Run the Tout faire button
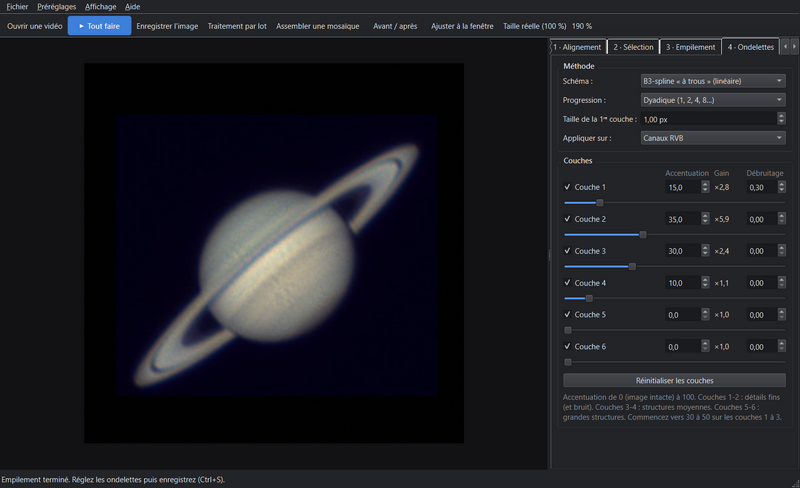This screenshot has width=800, height=488. pos(99,26)
